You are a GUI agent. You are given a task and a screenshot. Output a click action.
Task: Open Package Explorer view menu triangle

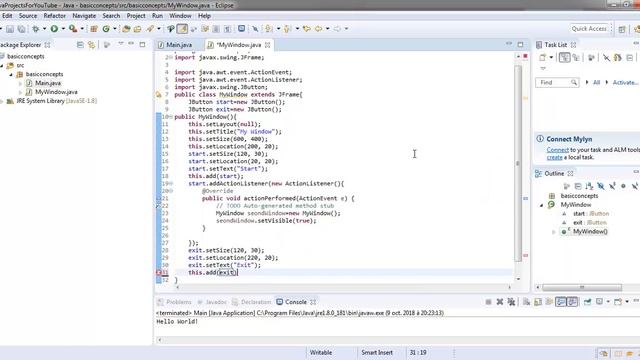point(120,43)
